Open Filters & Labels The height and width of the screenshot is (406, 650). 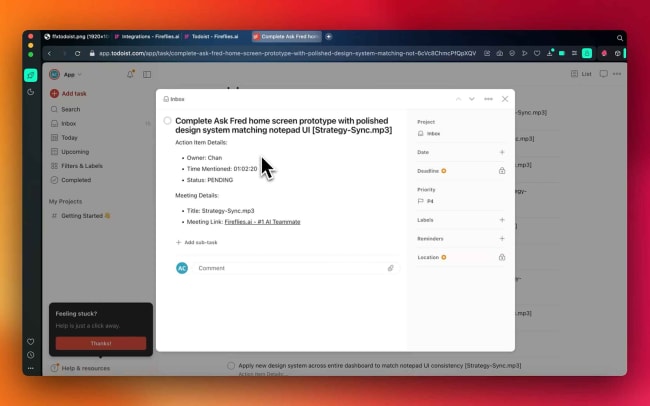point(77,166)
